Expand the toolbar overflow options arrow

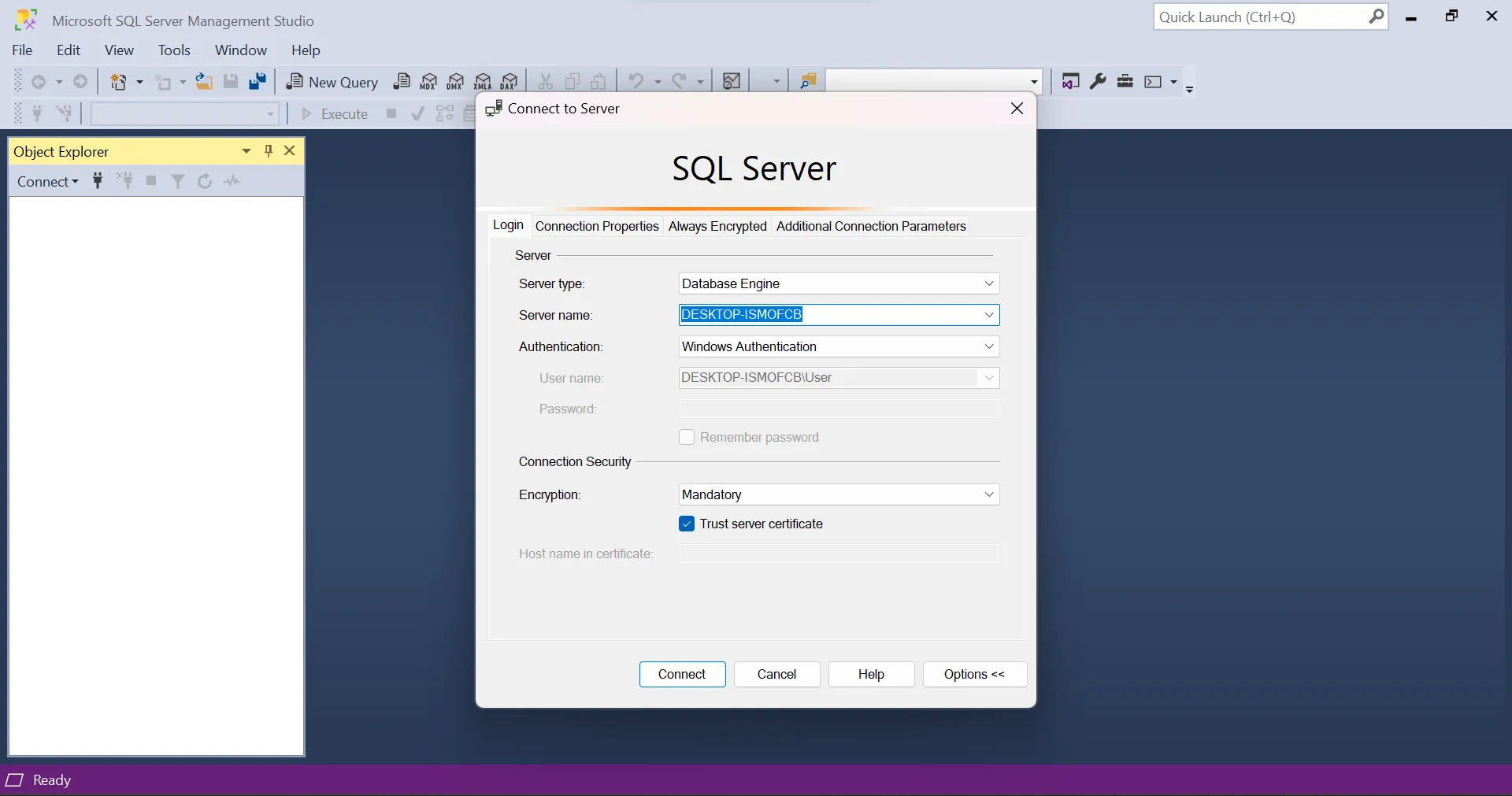click(1190, 88)
